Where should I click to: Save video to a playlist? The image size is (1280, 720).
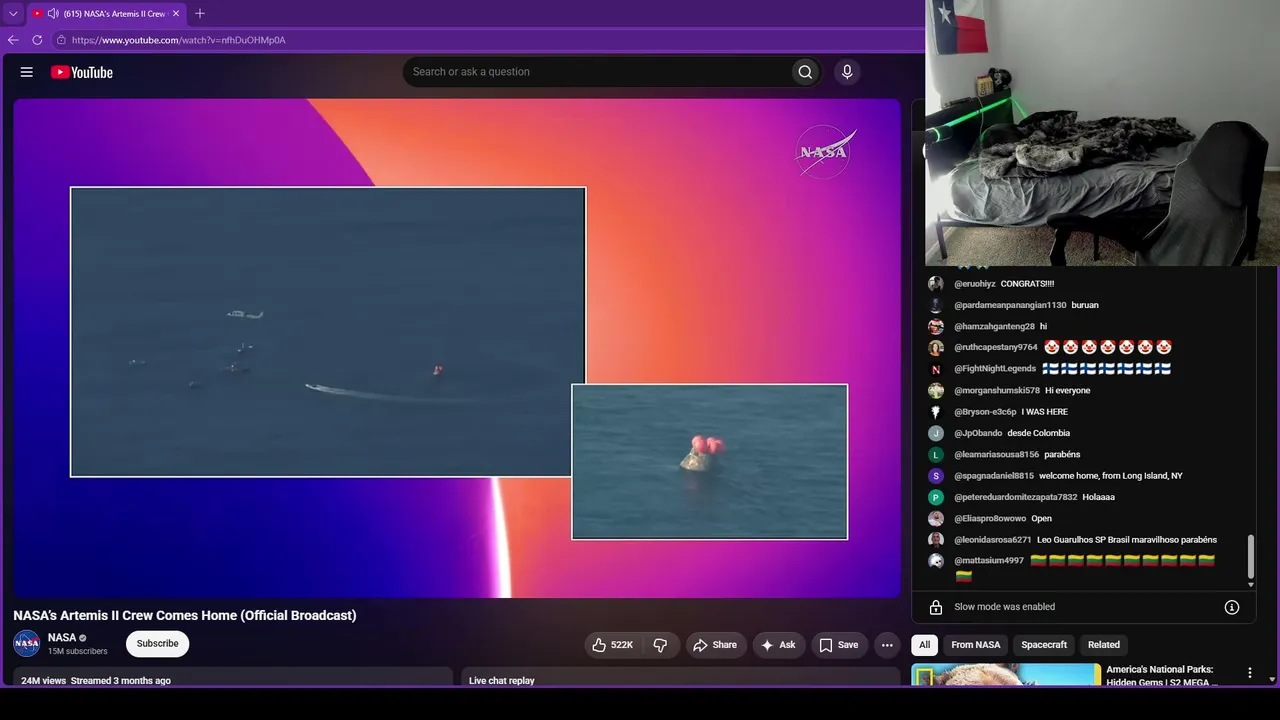839,645
